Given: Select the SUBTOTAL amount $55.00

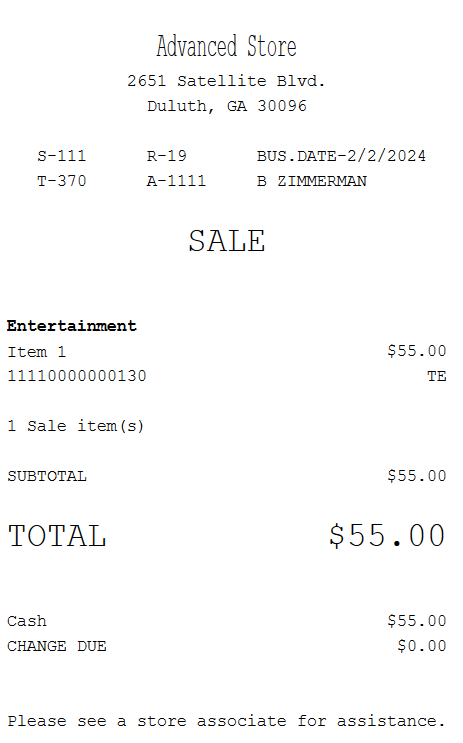Looking at the screenshot, I should click(x=417, y=476).
